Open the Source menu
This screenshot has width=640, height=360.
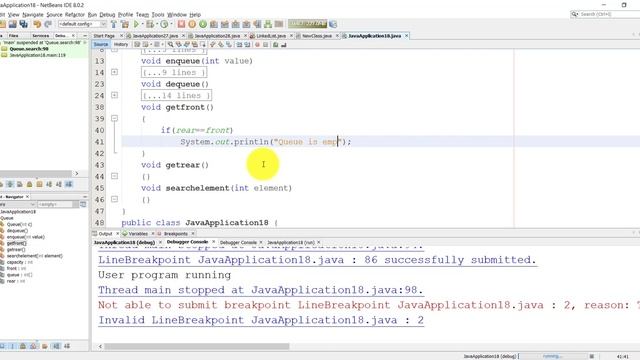pyautogui.click(x=54, y=15)
